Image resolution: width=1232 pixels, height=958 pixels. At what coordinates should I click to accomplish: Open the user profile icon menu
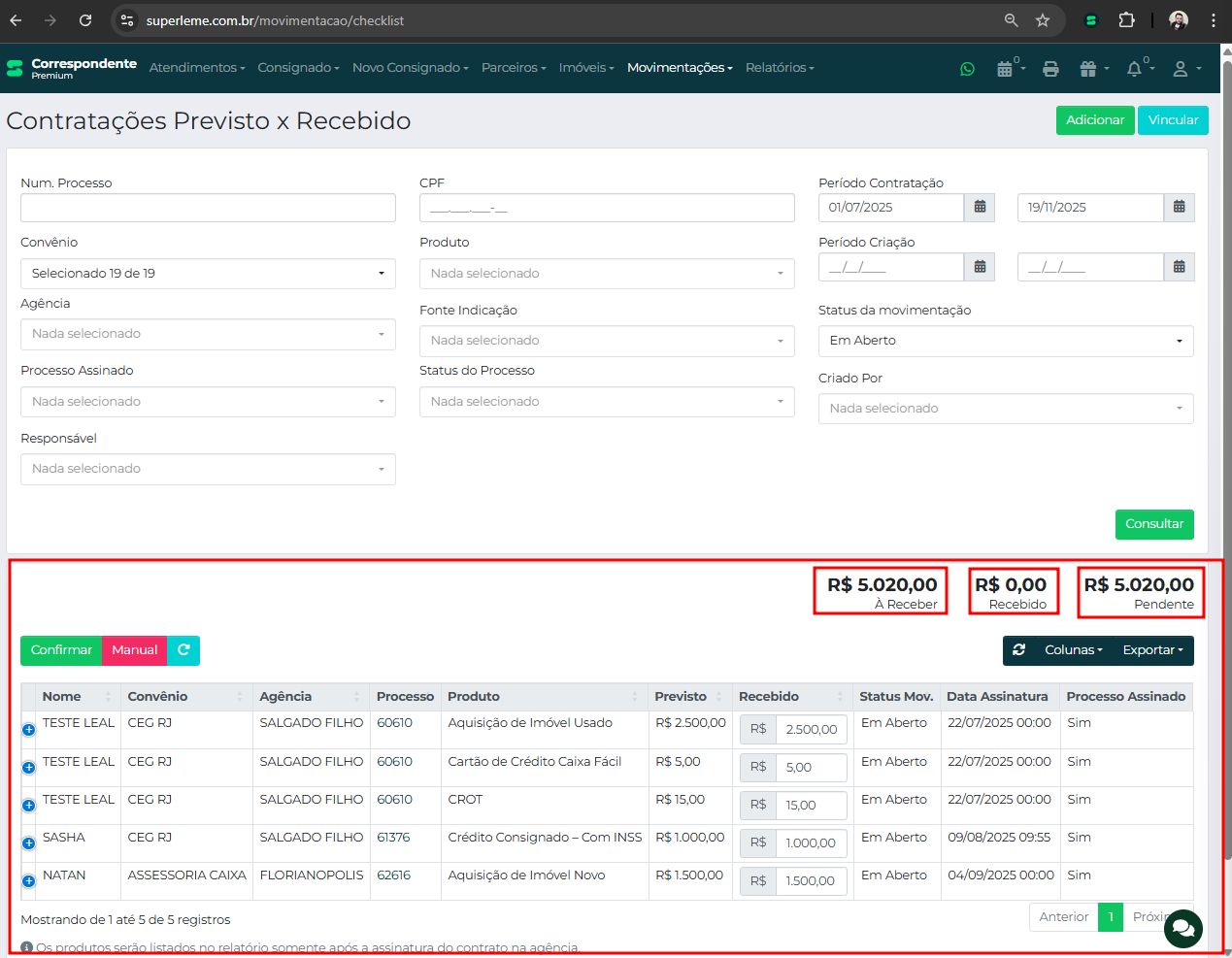point(1185,69)
